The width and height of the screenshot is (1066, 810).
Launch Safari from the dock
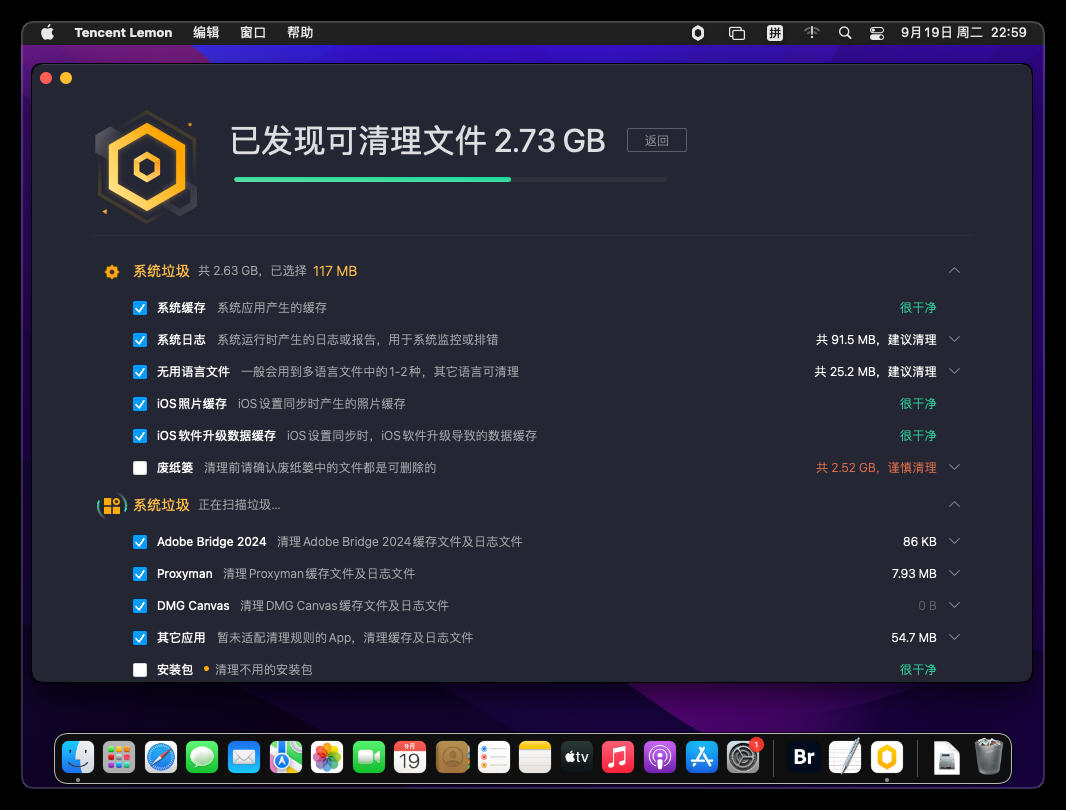(161, 757)
